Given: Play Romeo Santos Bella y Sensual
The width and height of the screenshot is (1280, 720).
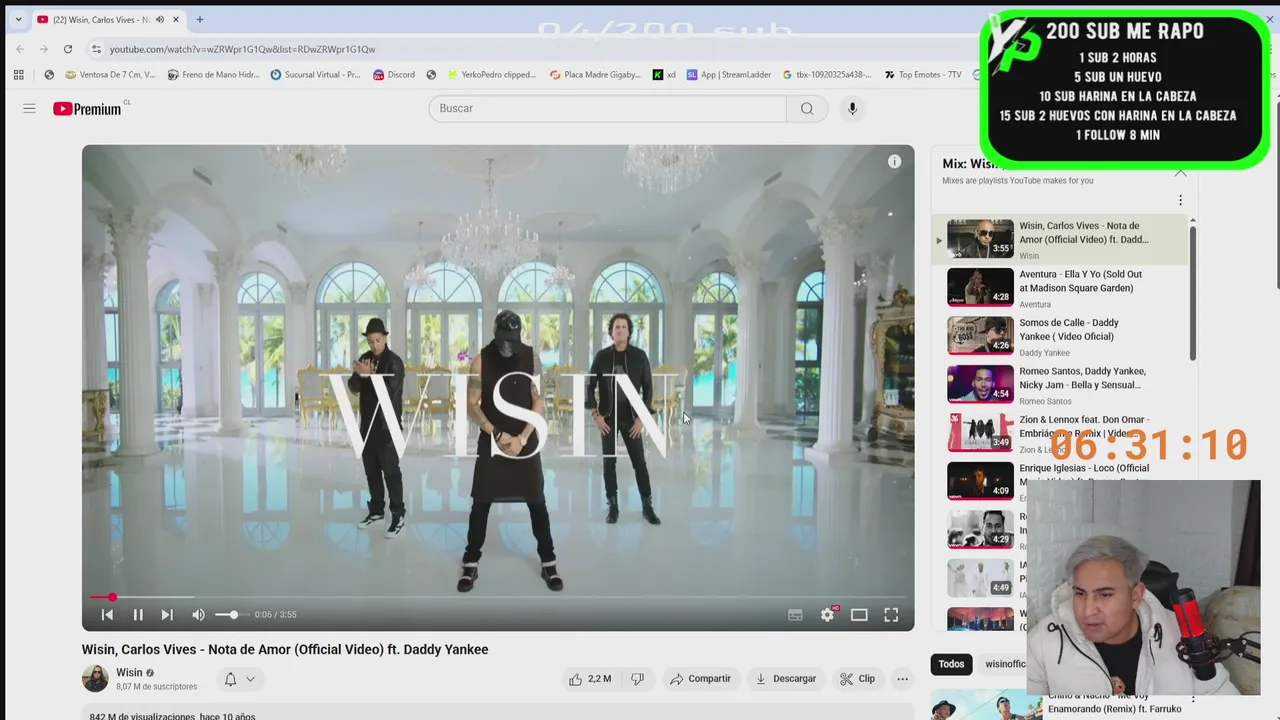Looking at the screenshot, I should 1059,385.
